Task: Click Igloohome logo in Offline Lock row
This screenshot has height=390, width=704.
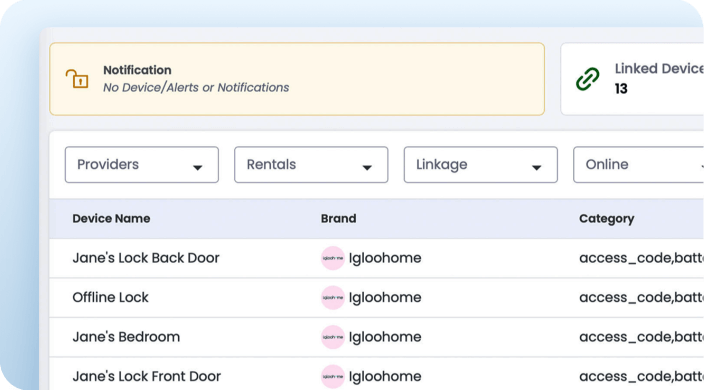Action: click(x=333, y=298)
